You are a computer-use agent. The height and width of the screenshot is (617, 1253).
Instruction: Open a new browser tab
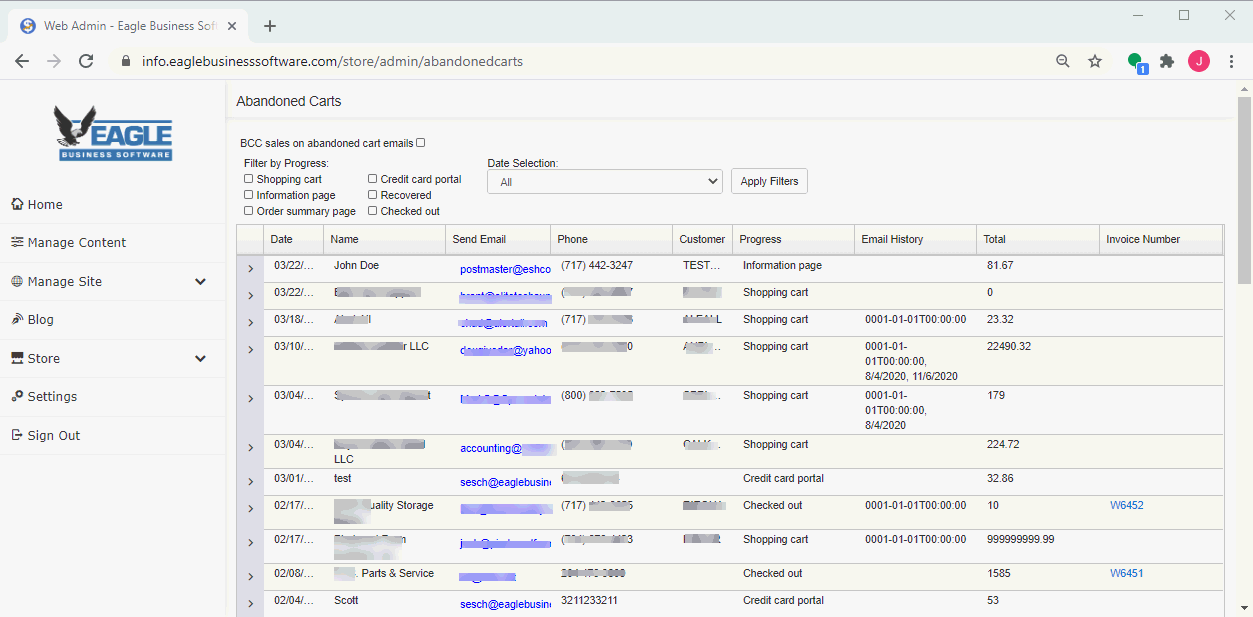point(270,26)
